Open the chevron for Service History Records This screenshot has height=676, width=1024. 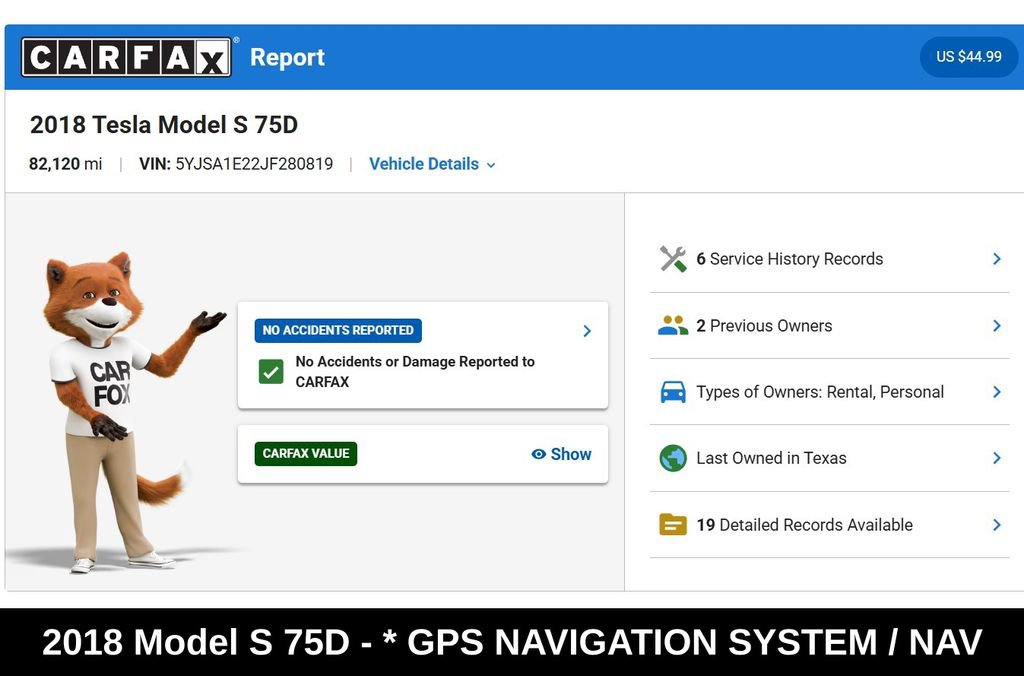[997, 259]
